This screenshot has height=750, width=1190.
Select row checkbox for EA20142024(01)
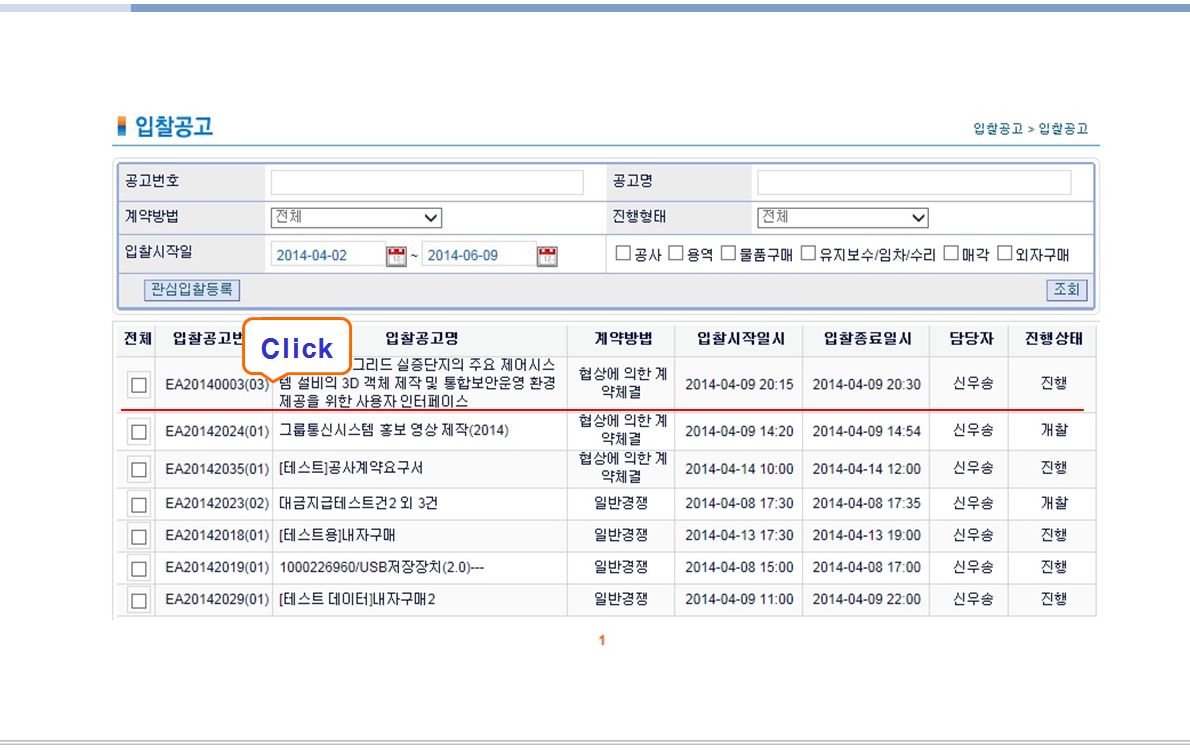click(x=139, y=432)
